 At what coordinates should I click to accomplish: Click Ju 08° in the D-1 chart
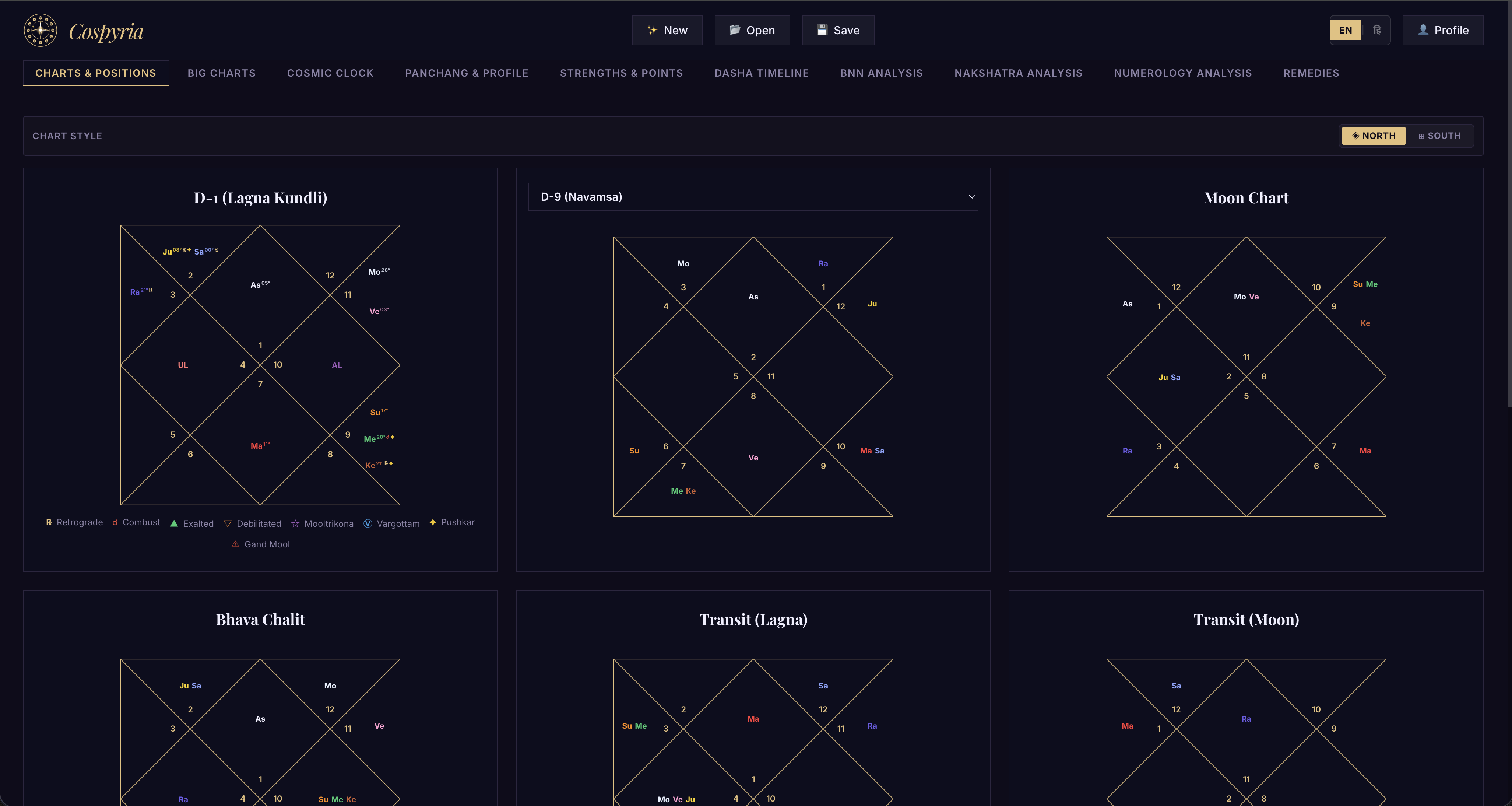coord(177,251)
